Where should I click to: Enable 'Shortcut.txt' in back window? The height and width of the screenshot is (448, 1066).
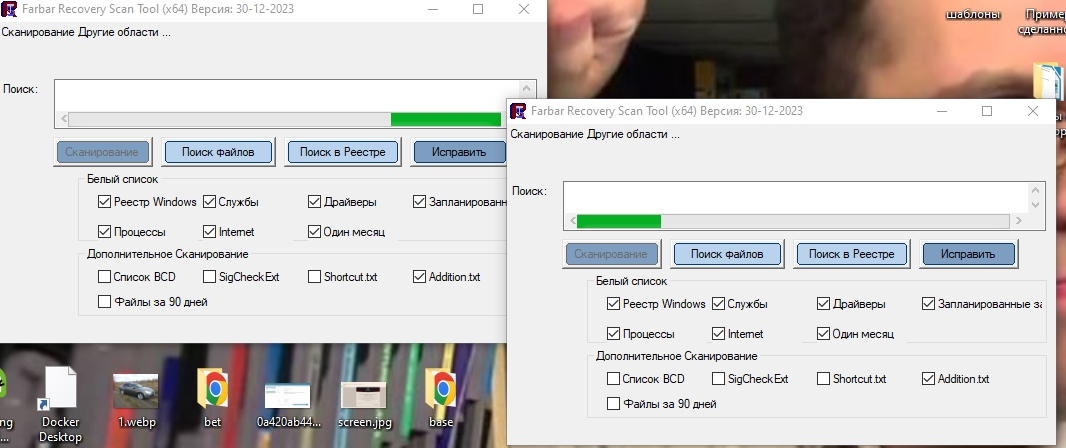pos(314,277)
